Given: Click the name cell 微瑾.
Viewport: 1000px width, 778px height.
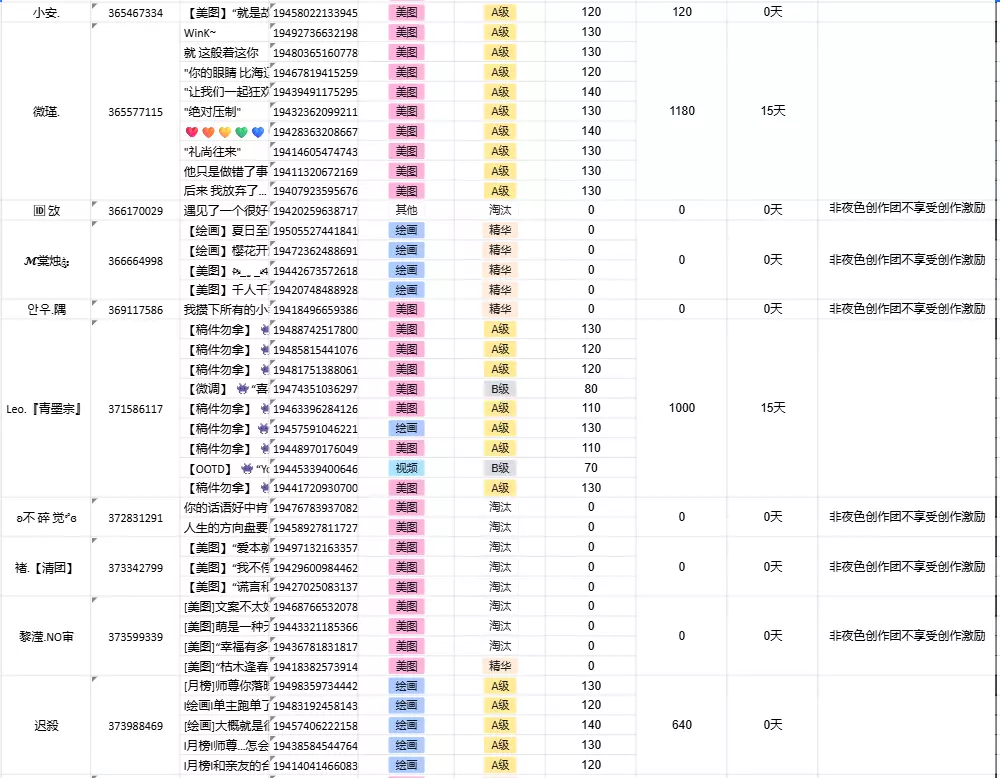Looking at the screenshot, I should coord(46,112).
